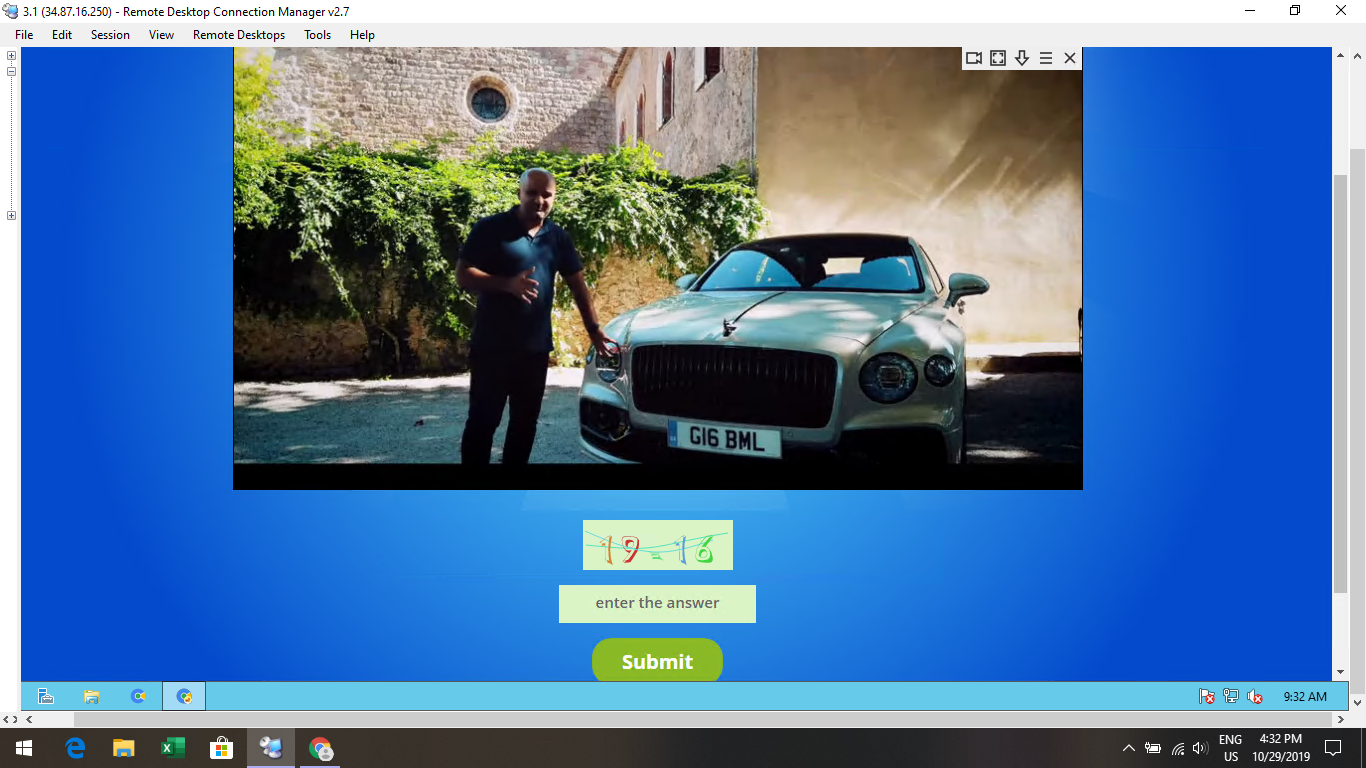Click the remote page scroll-up arrow
This screenshot has width=1366, height=768.
point(1340,56)
